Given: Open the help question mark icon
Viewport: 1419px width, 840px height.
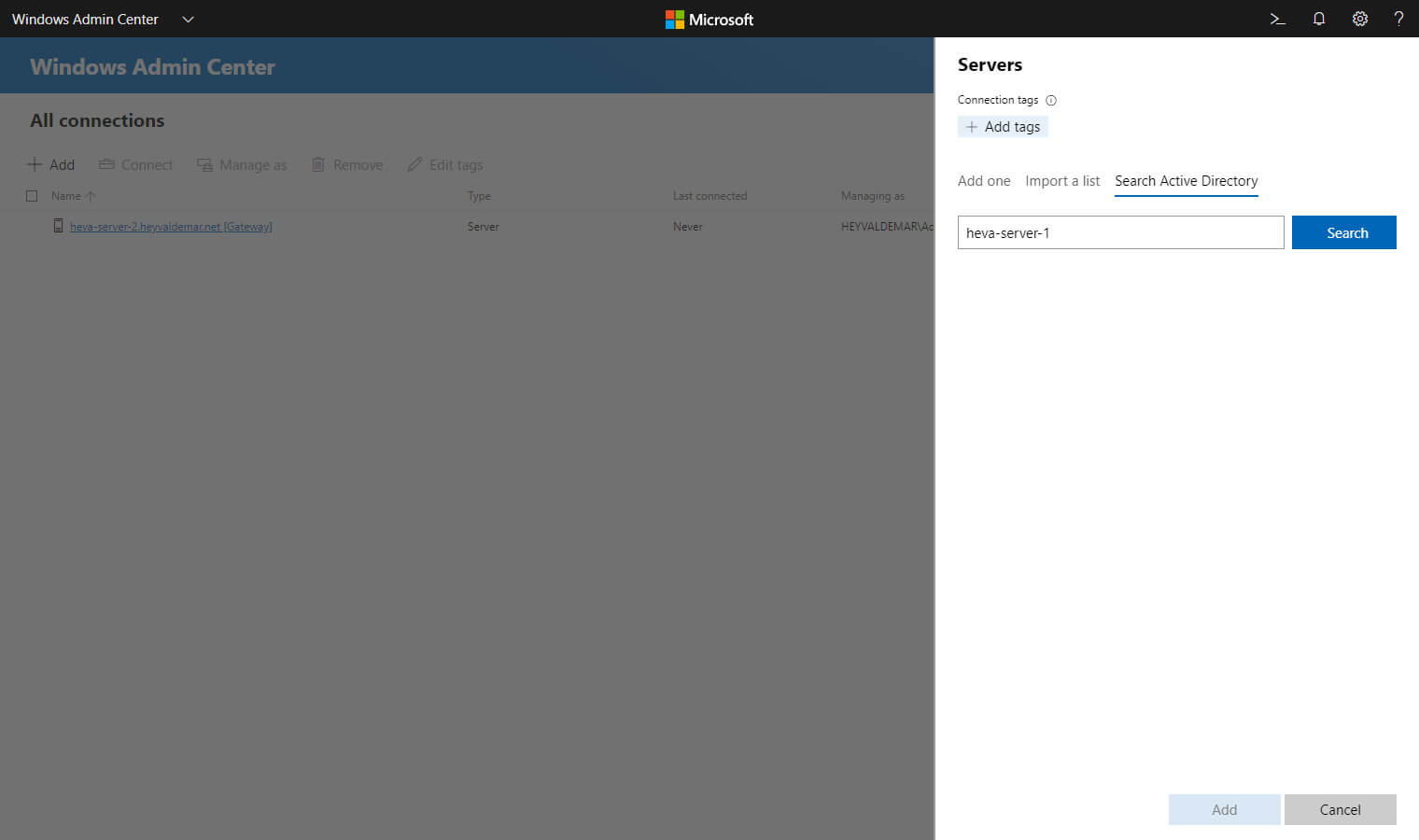Looking at the screenshot, I should click(1398, 19).
